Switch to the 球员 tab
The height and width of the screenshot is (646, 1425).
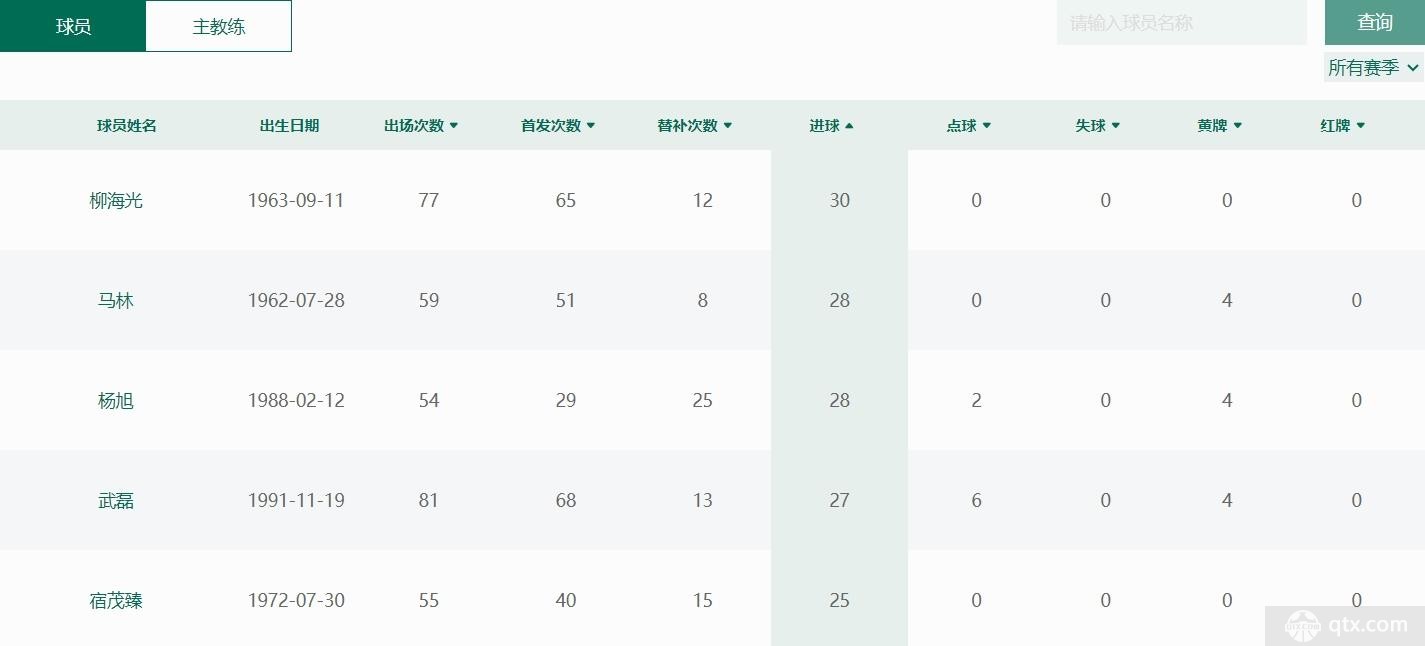[x=73, y=26]
